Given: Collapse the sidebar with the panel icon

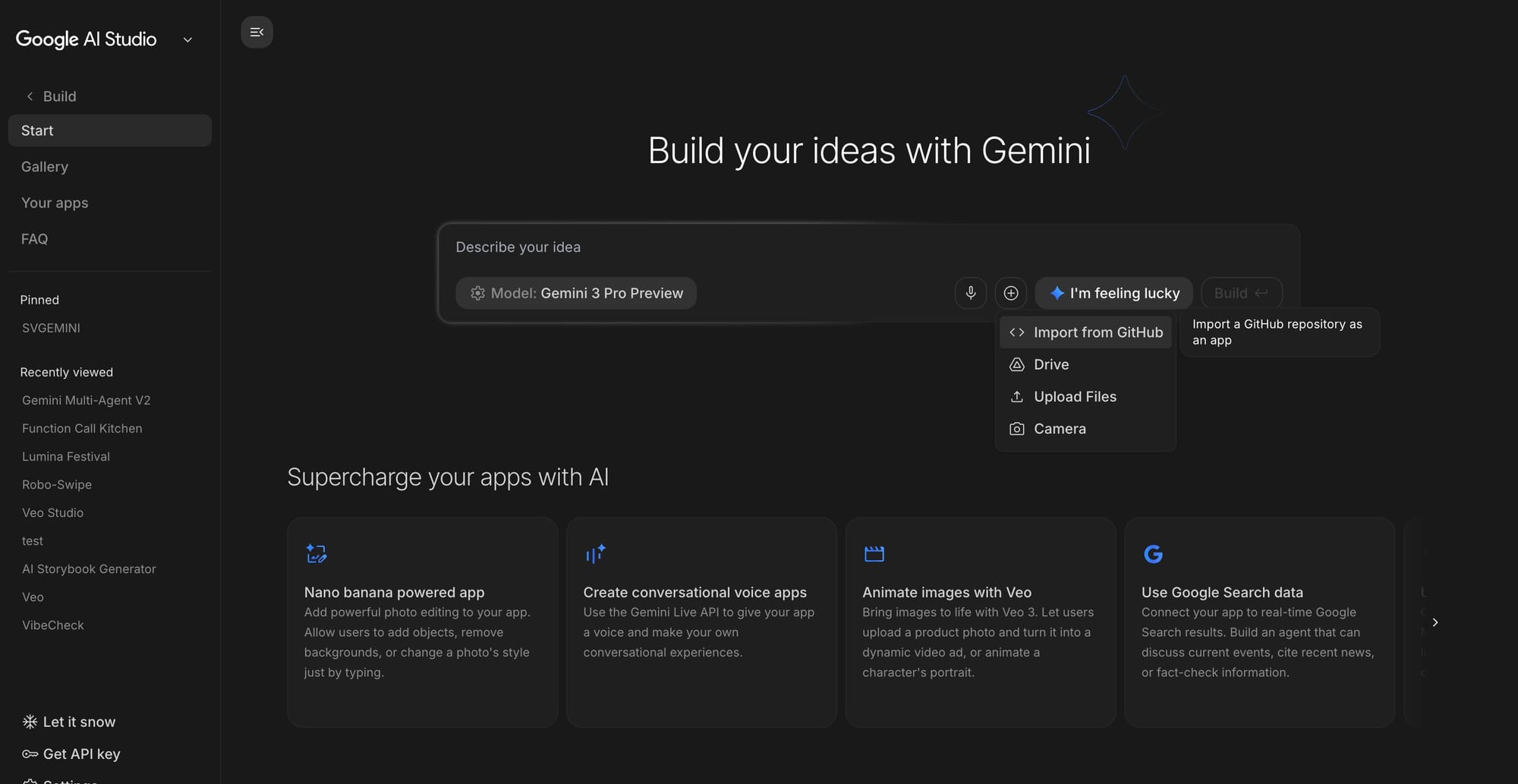Looking at the screenshot, I should [x=257, y=32].
